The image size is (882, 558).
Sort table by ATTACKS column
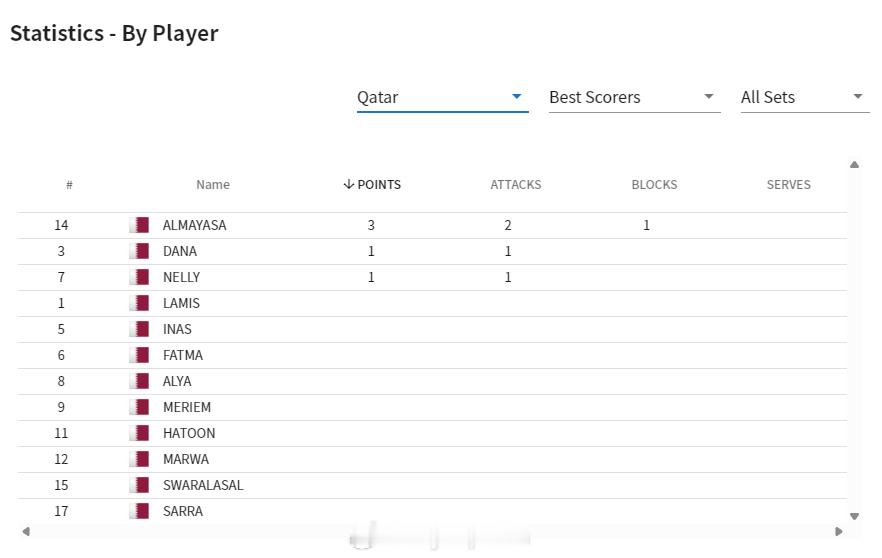coord(515,184)
